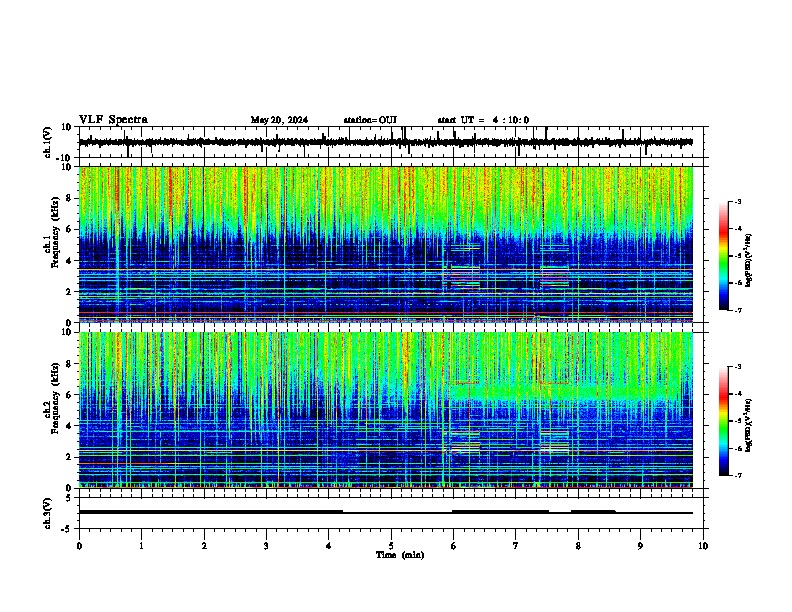
Task: Click the ch.3 signal trace
Action: [386, 512]
